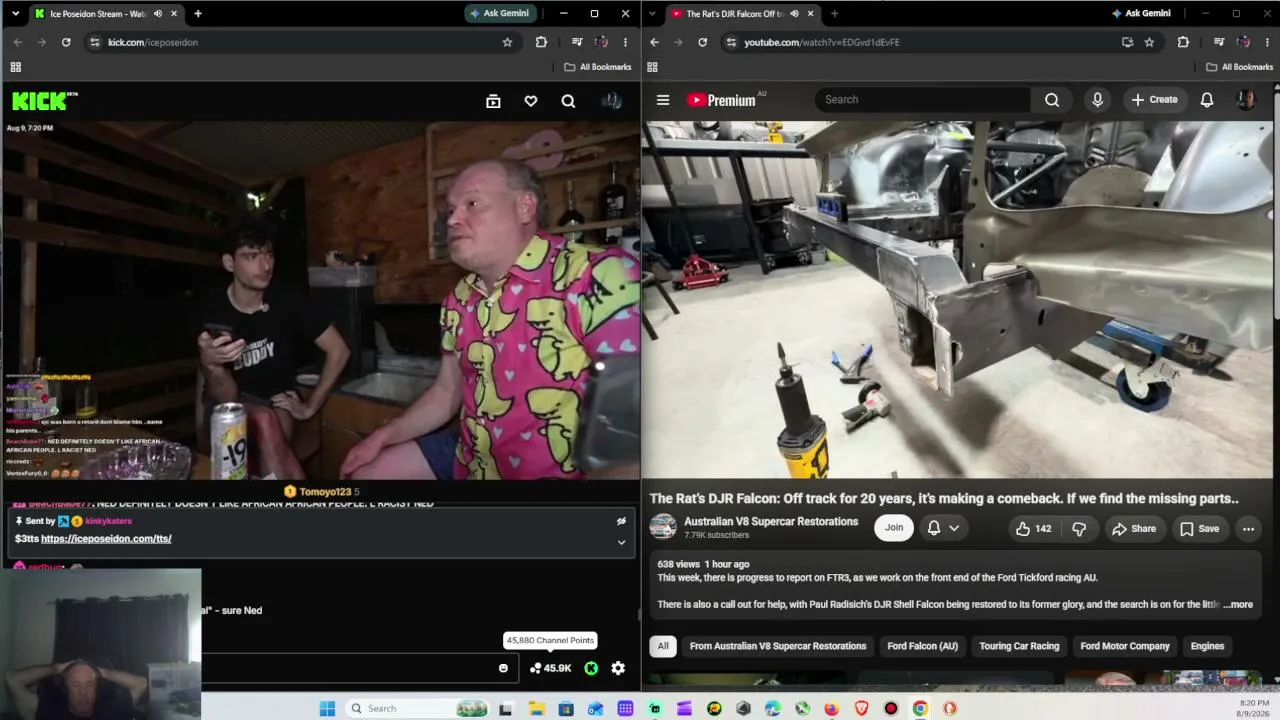Open the emote picker in Kick chat
The image size is (1280, 720).
pyautogui.click(x=503, y=668)
